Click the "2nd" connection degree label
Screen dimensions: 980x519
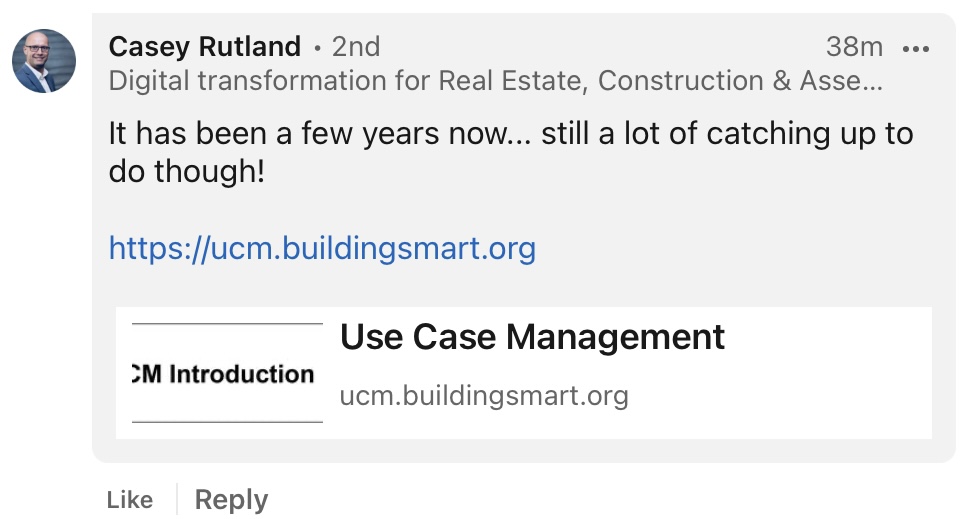(x=356, y=47)
